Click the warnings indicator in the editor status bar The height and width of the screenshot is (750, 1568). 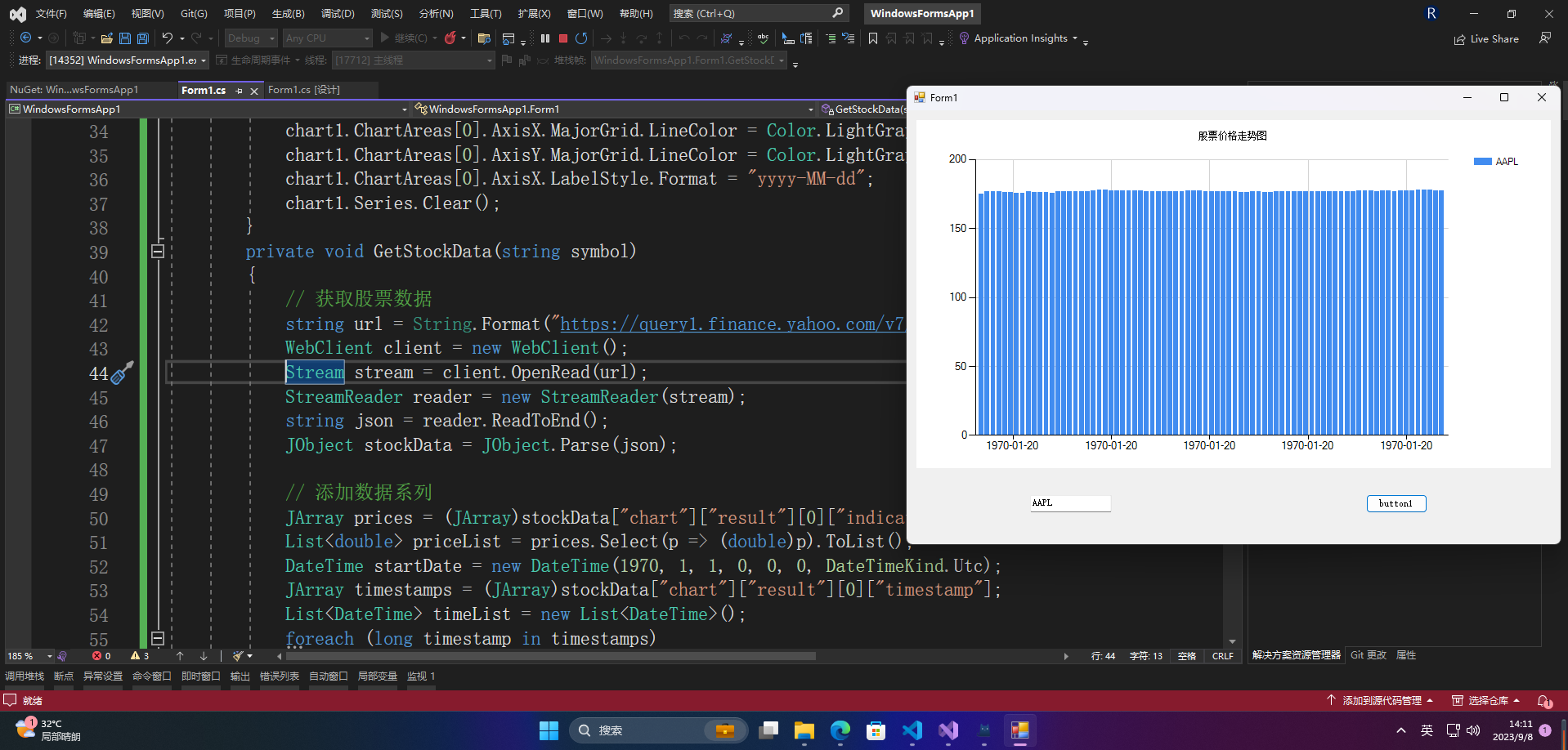click(x=140, y=656)
